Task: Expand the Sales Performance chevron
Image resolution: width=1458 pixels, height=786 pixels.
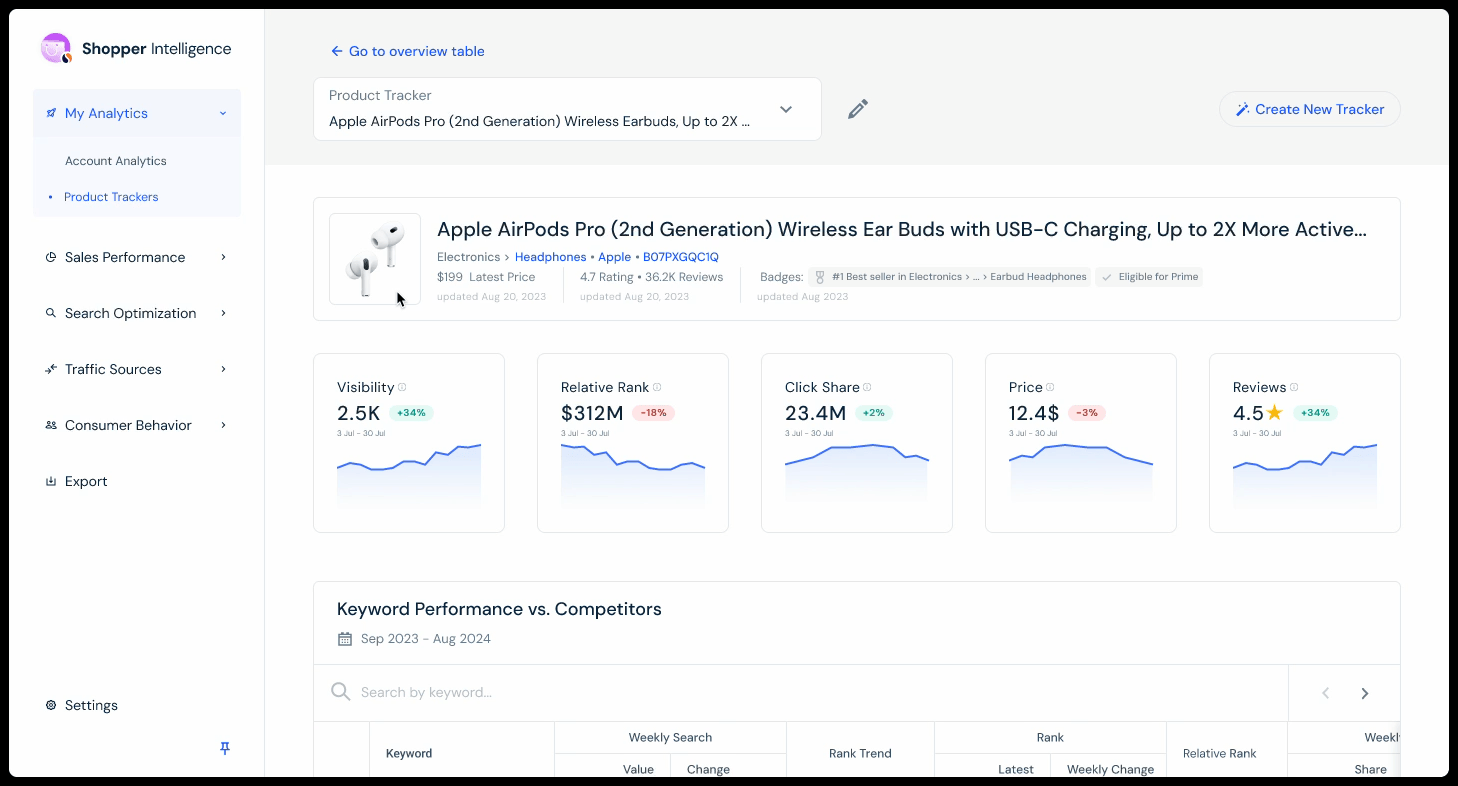Action: click(223, 257)
